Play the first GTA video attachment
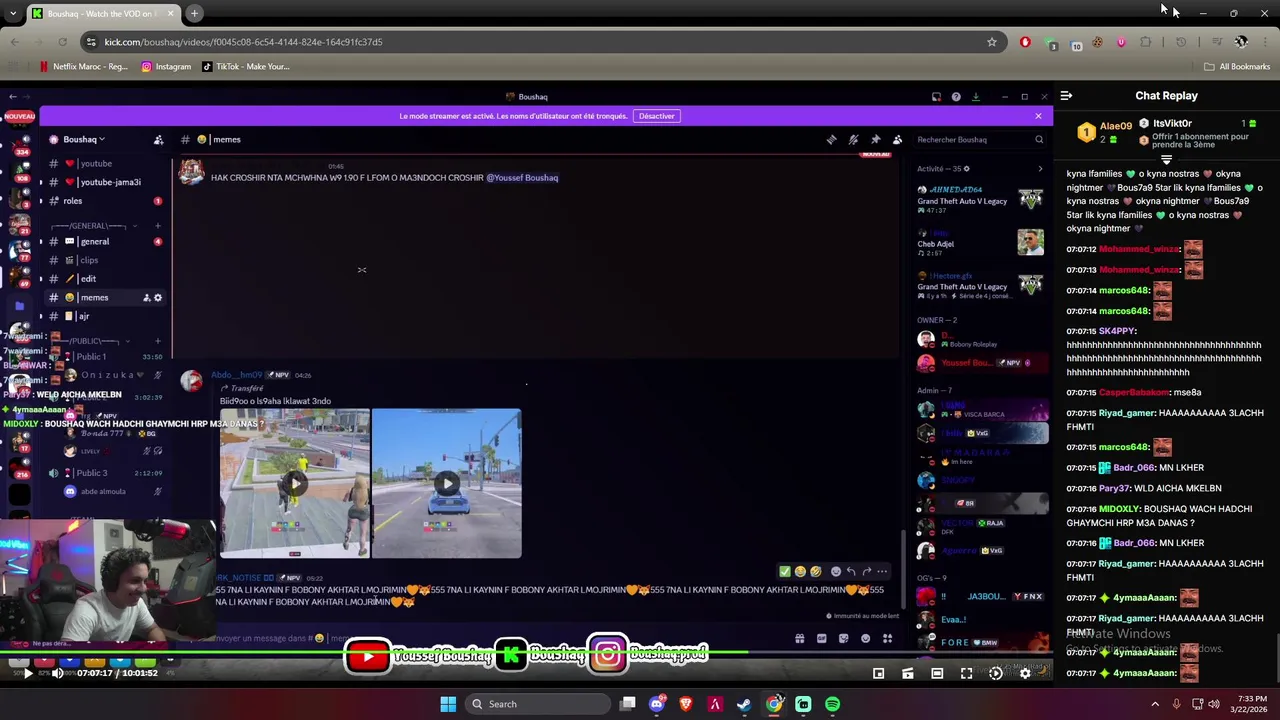Viewport: 1280px width, 720px height. (x=294, y=484)
